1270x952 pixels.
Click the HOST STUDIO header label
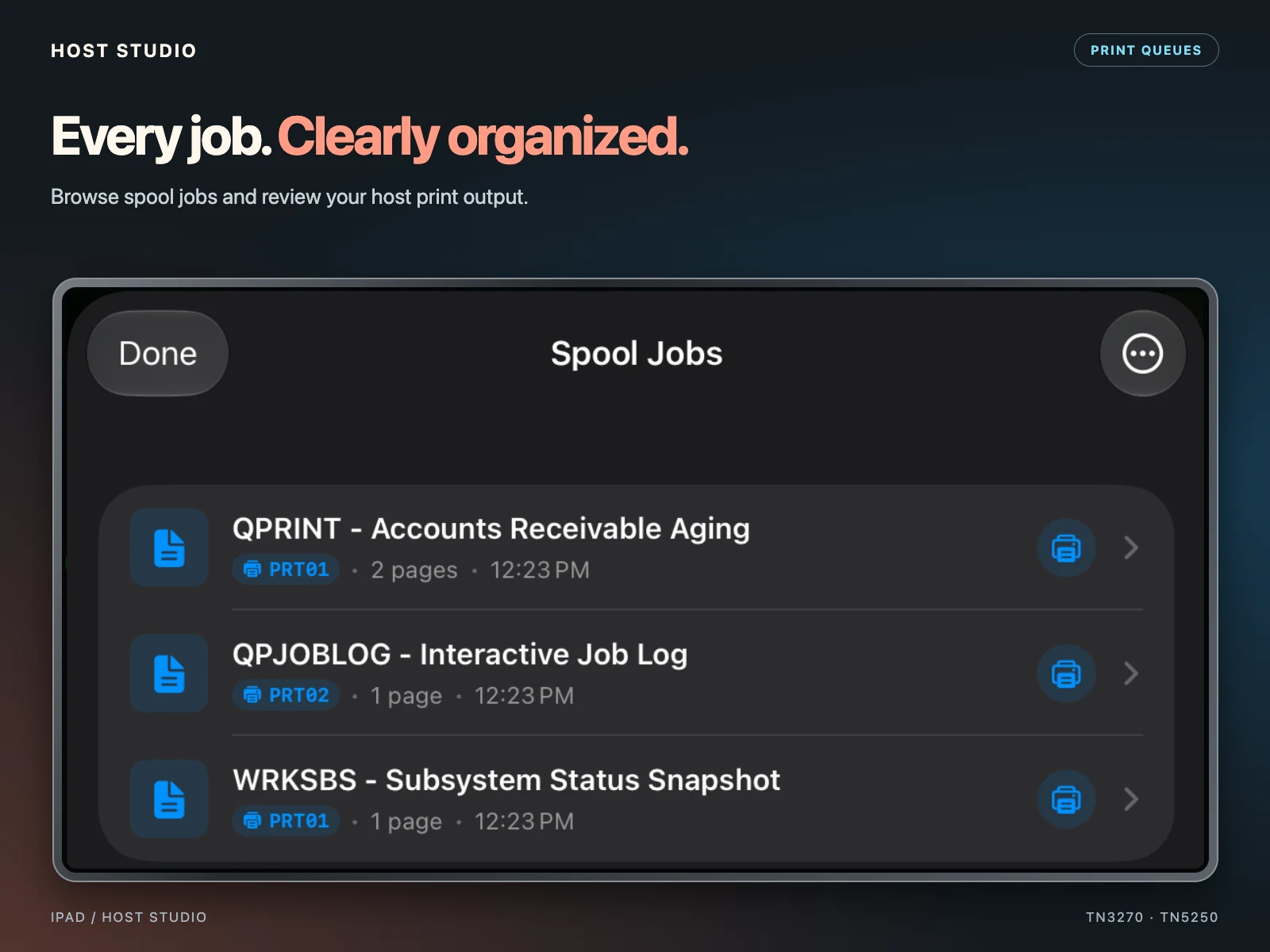pos(124,51)
